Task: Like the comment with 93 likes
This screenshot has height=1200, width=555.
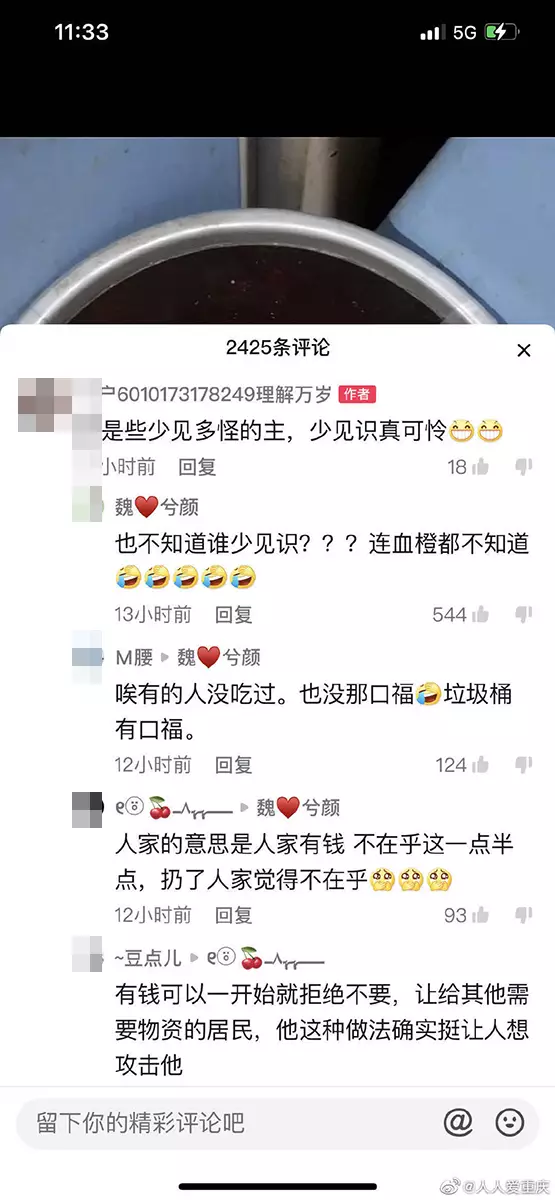Action: 481,914
